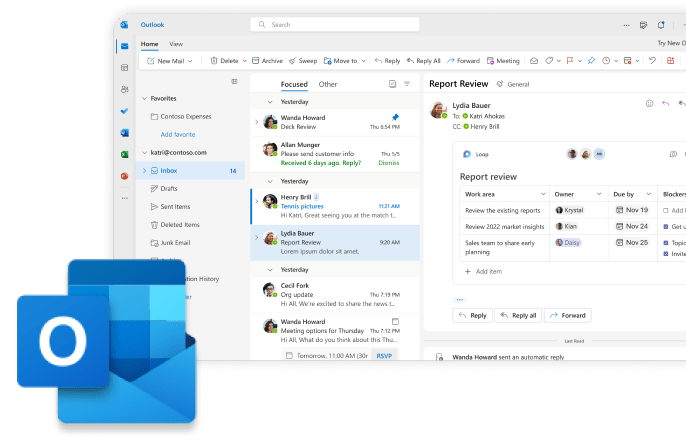The height and width of the screenshot is (443, 686).
Task: Click the purple reply arrow in message header
Action: (666, 104)
